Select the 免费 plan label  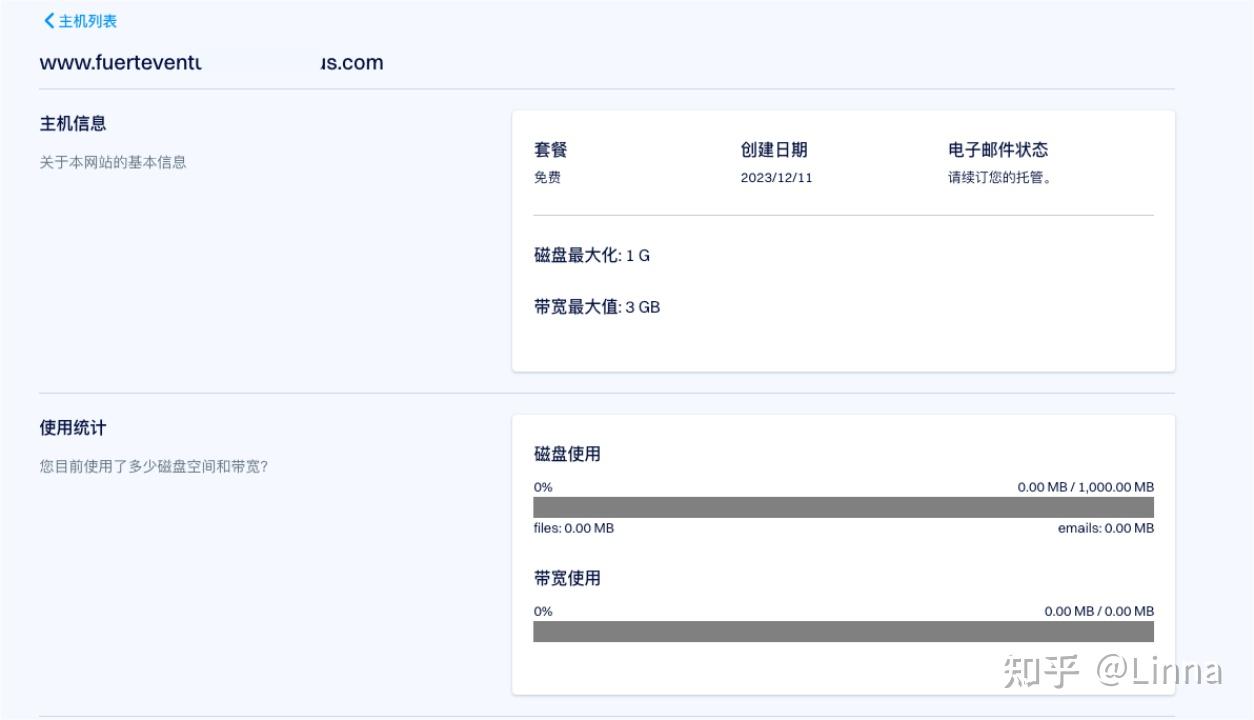[x=547, y=177]
